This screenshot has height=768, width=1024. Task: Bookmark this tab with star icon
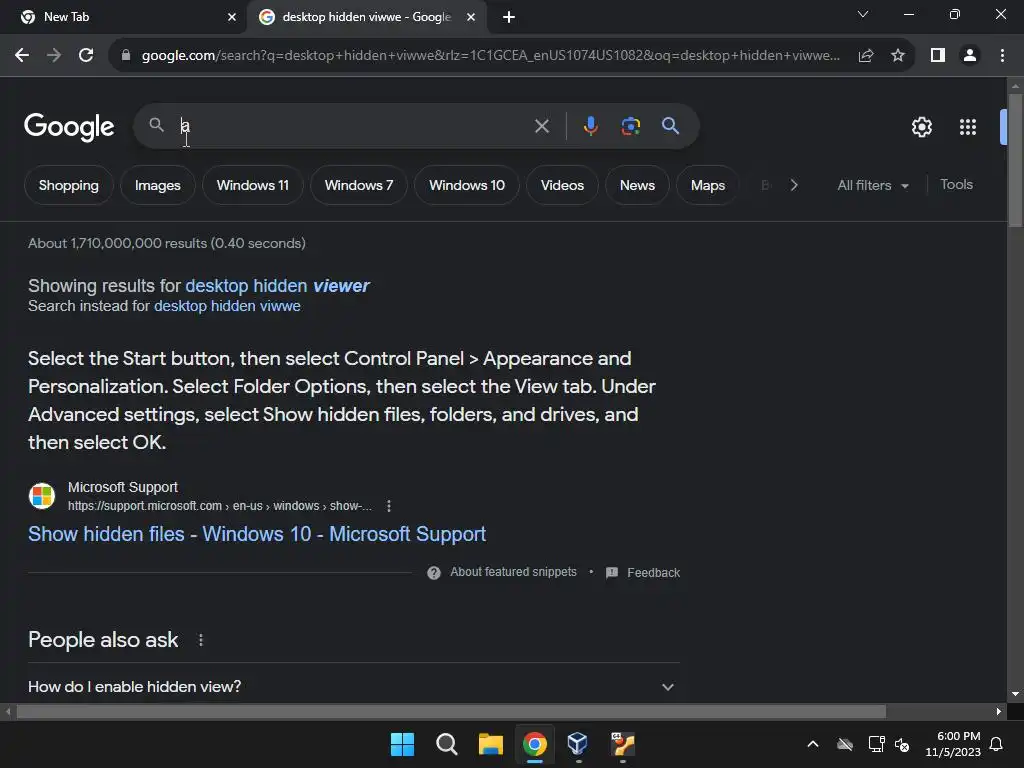click(x=898, y=56)
